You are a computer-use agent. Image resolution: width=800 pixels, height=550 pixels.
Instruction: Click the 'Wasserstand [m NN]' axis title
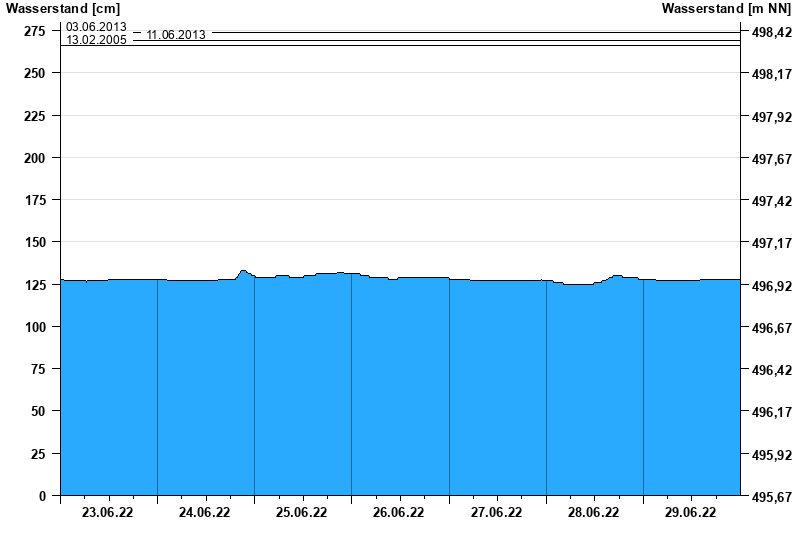pos(728,9)
